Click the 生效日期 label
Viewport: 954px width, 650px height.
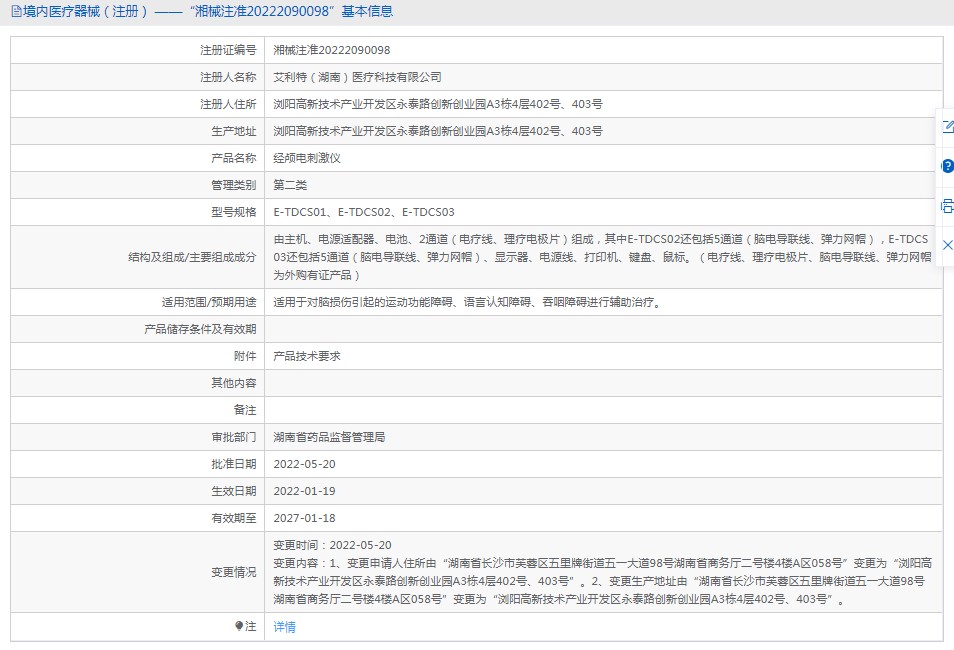[234, 491]
